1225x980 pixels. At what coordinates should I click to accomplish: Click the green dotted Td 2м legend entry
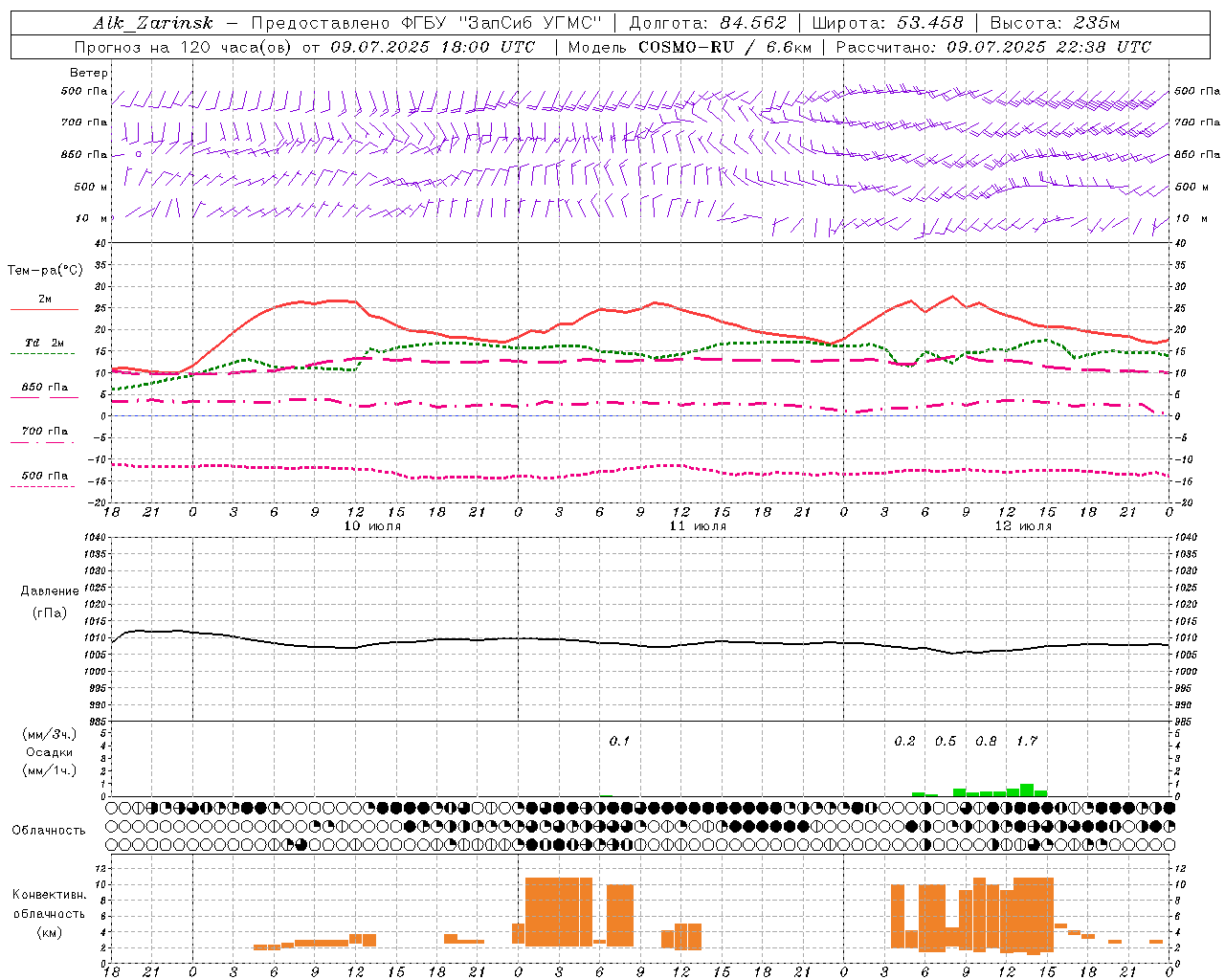click(x=44, y=347)
